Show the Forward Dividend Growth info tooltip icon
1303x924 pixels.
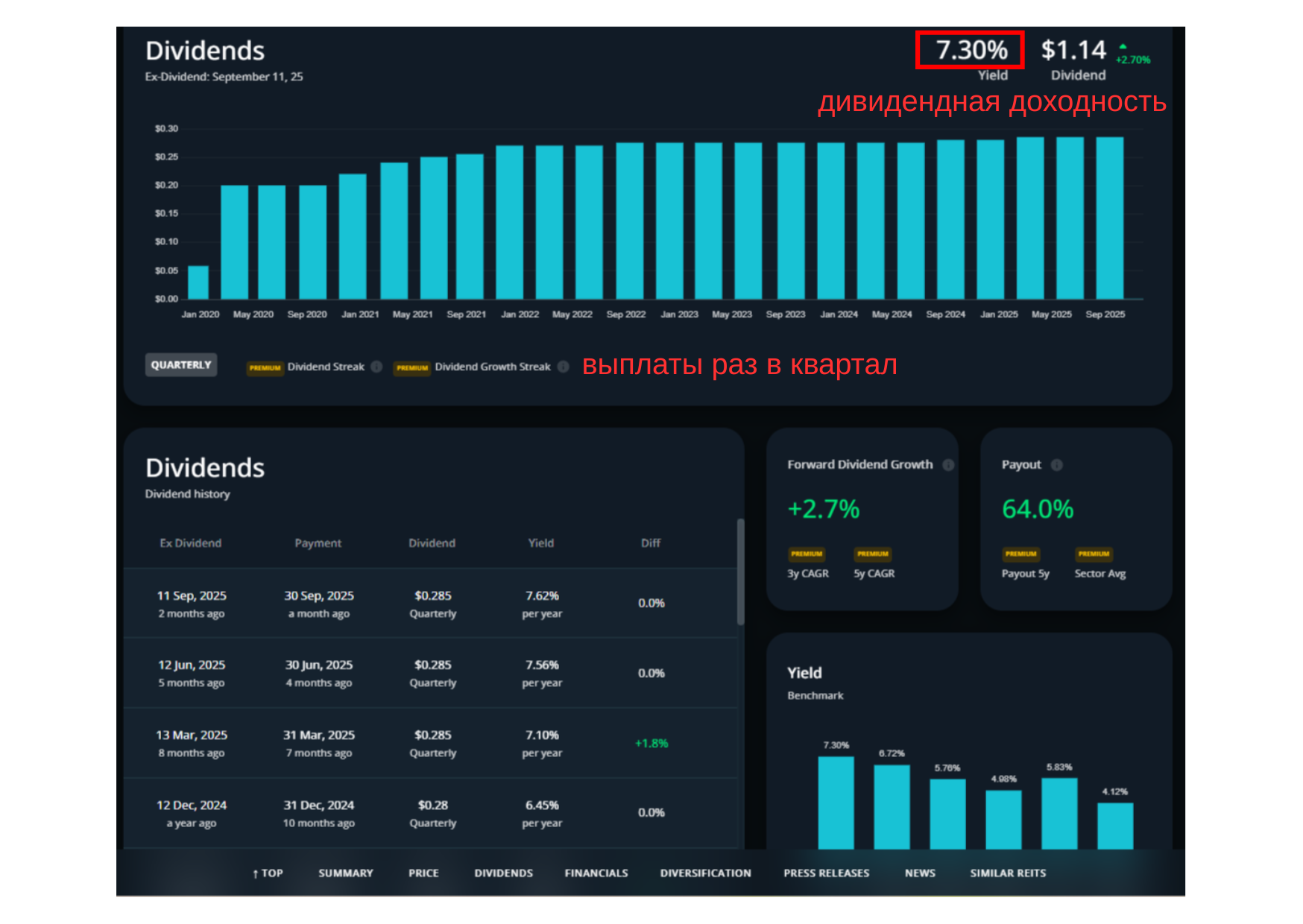[x=948, y=465]
